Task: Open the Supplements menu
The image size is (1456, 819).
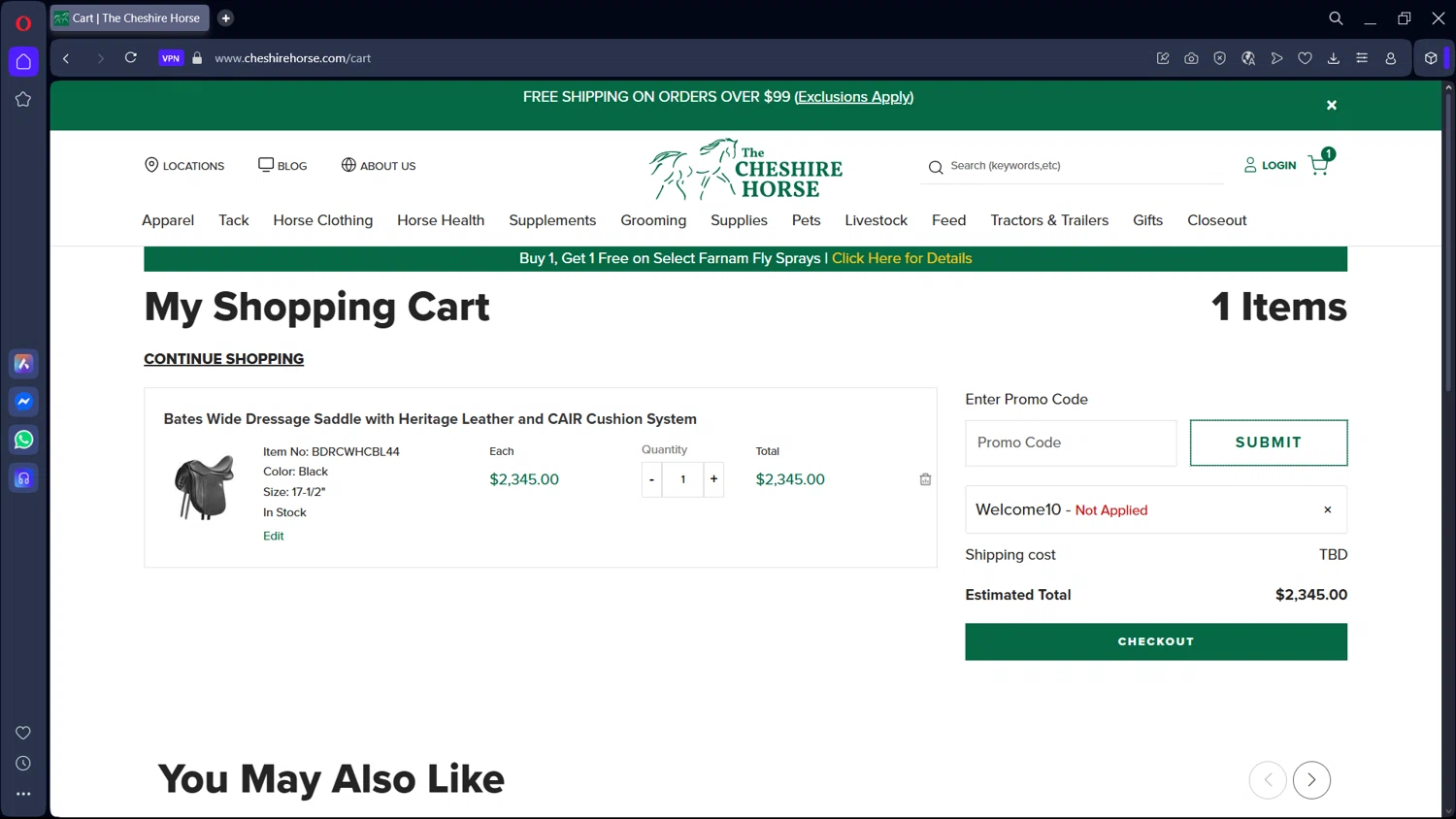Action: pos(552,220)
